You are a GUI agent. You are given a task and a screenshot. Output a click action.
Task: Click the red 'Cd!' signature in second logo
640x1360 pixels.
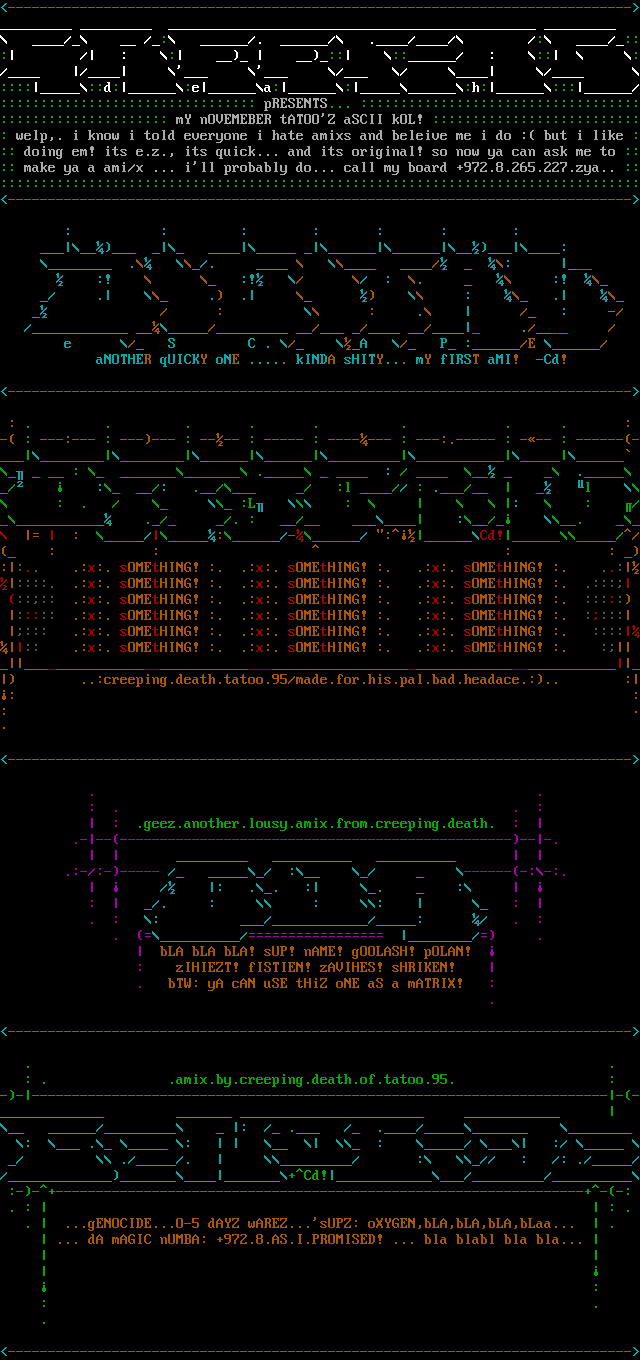(x=492, y=535)
